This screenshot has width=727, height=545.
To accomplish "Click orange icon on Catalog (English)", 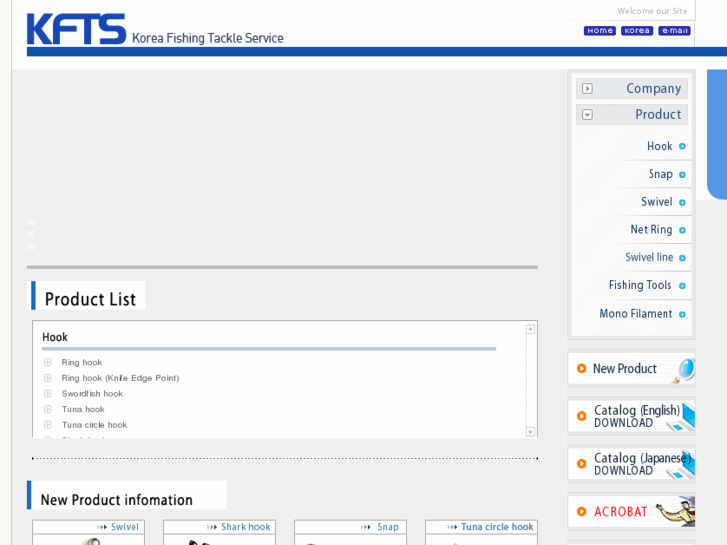I will tap(581, 416).
